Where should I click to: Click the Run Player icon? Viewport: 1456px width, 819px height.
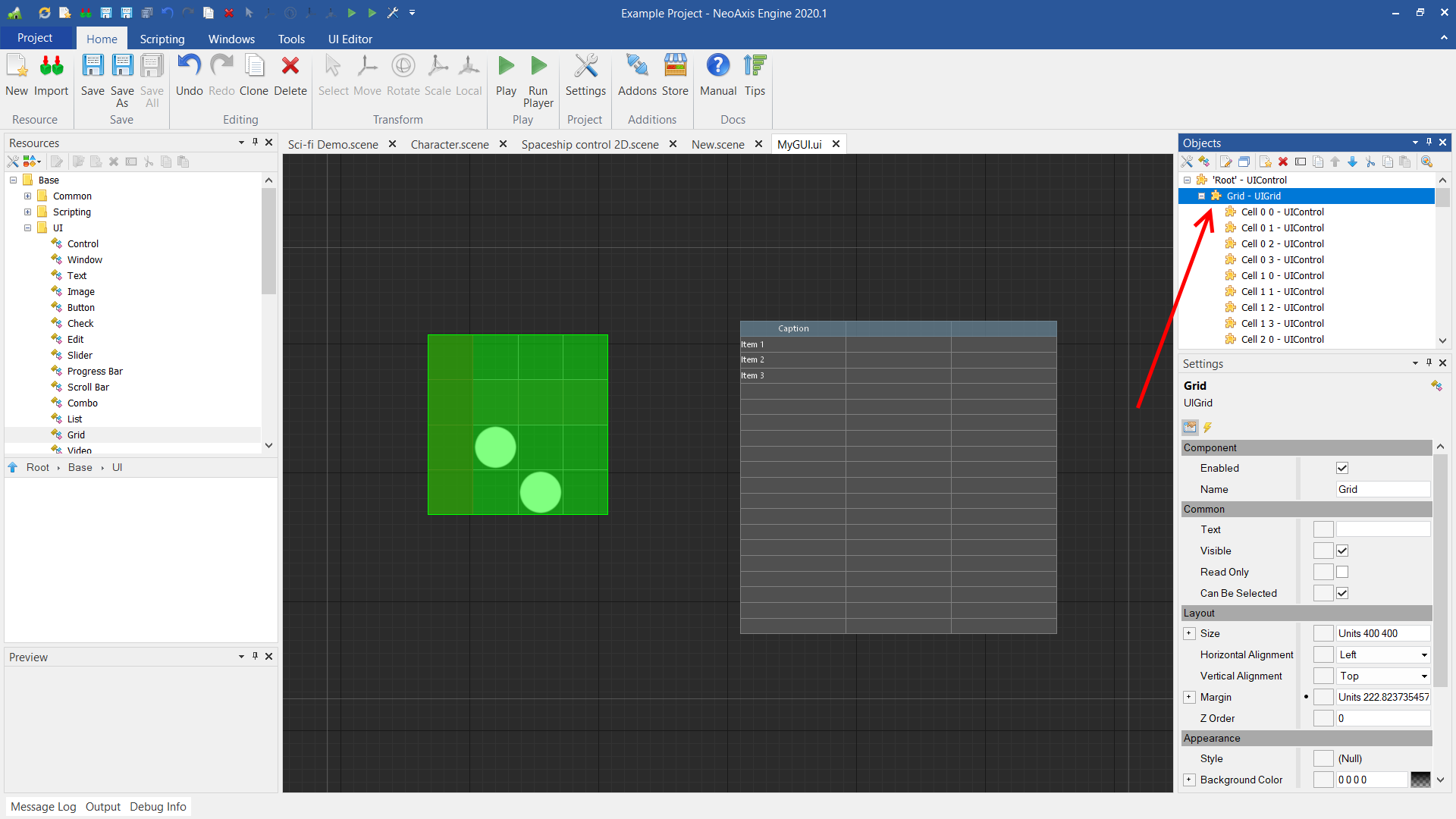click(538, 67)
